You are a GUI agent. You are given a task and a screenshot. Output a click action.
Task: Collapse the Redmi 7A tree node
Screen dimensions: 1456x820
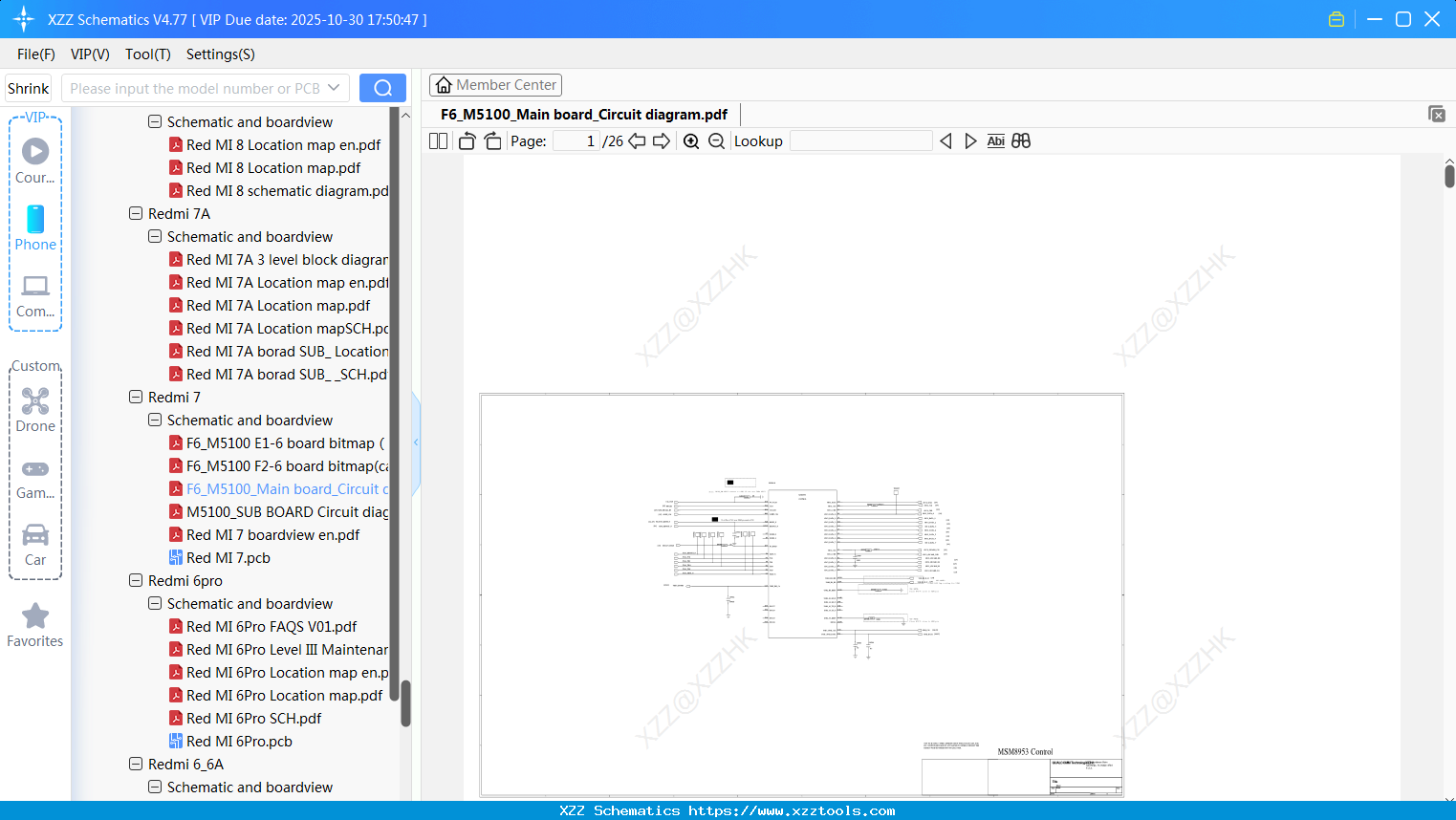(136, 213)
